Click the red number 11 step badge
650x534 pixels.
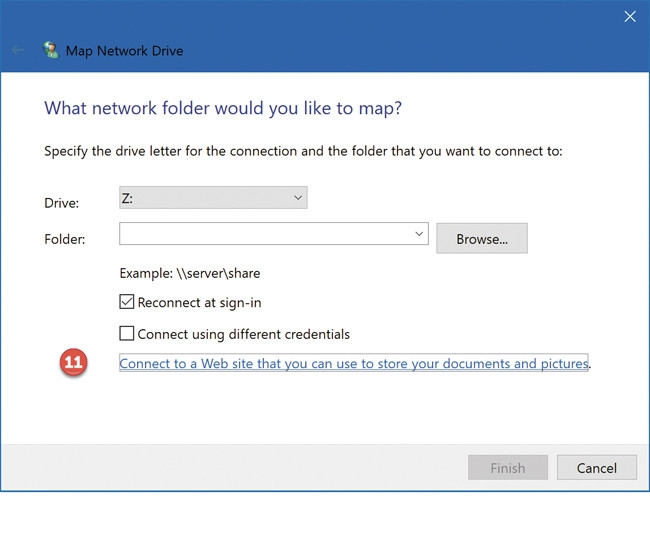(75, 363)
